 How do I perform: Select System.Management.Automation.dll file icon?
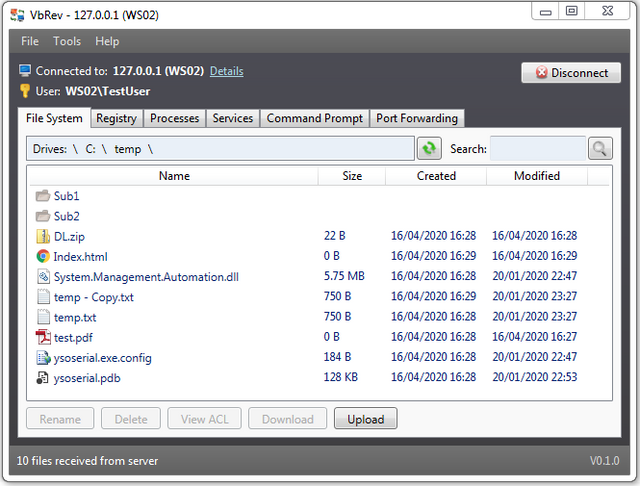pos(43,276)
